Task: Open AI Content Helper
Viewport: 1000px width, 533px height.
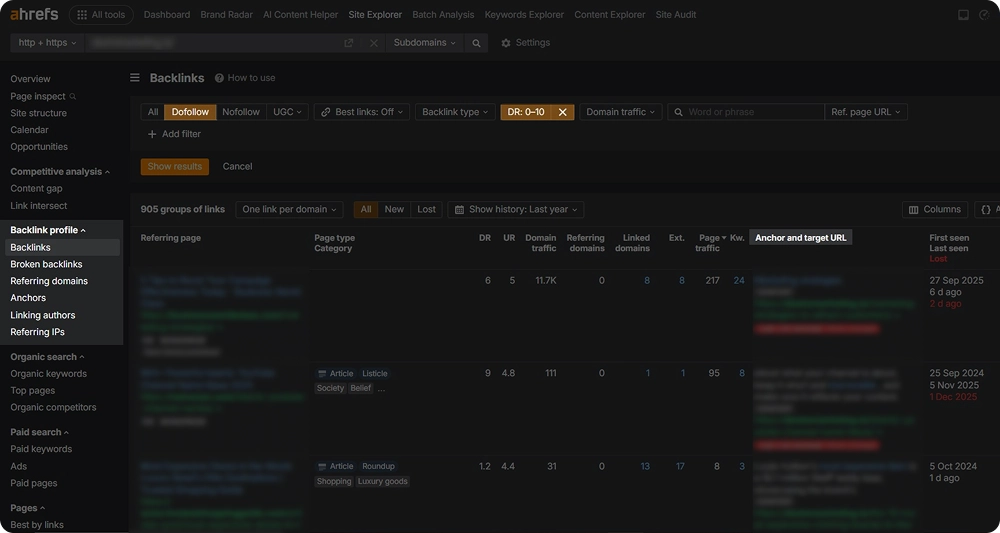Action: tap(300, 15)
